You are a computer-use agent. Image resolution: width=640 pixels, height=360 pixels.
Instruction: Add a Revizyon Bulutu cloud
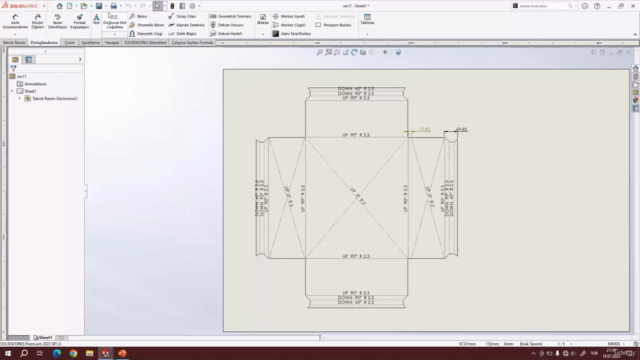(333, 25)
